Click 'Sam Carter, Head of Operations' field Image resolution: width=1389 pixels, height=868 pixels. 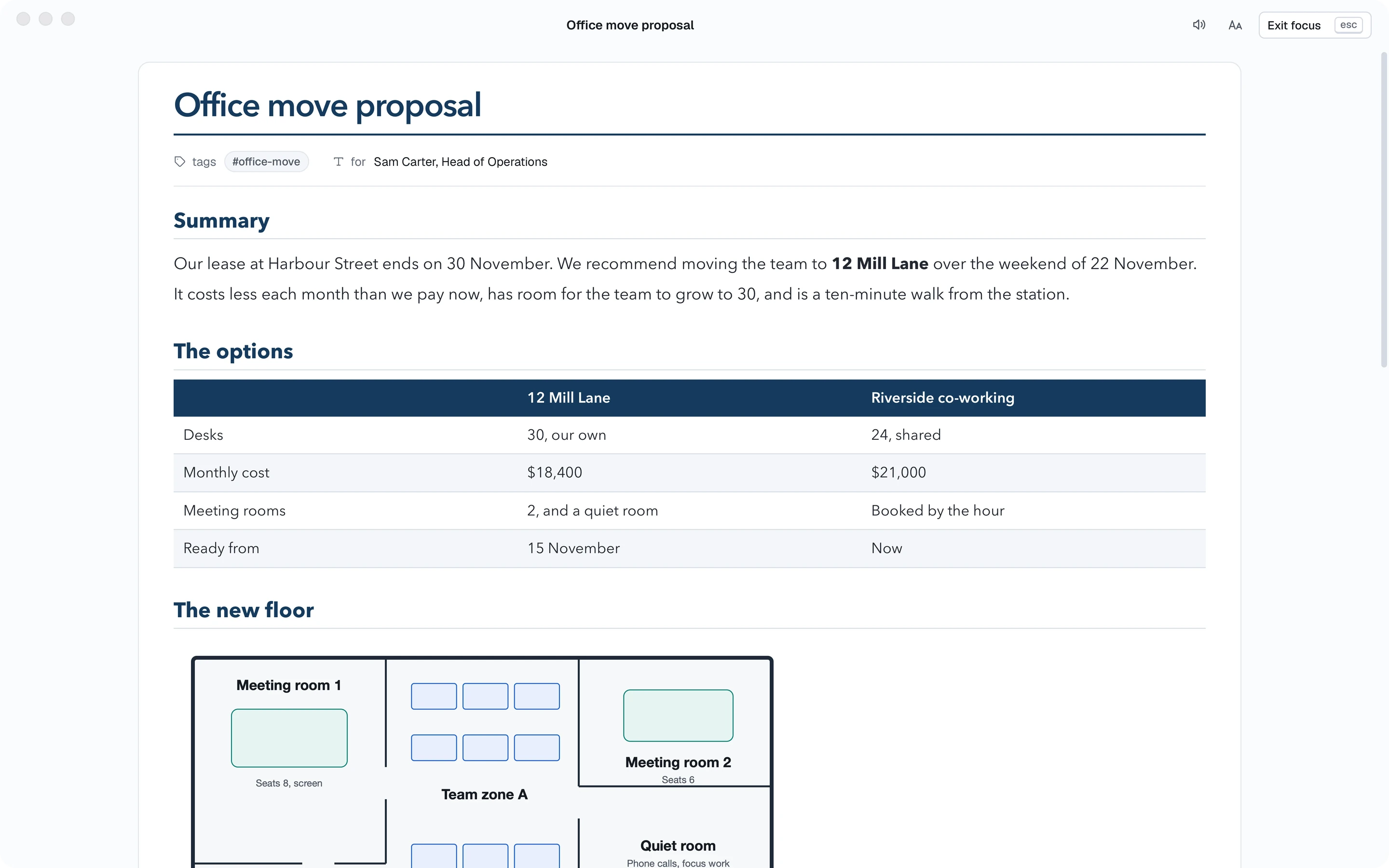[x=460, y=162]
